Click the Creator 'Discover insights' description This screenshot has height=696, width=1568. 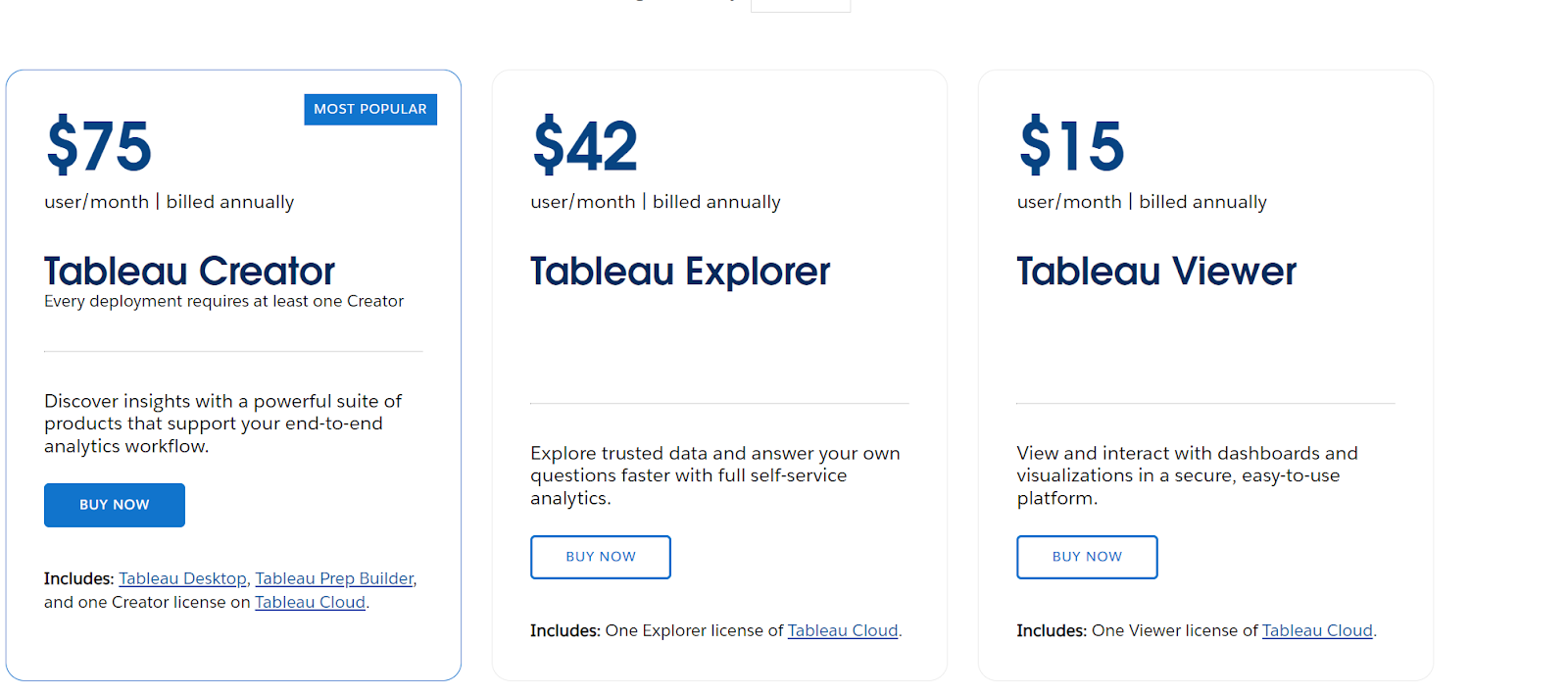coord(223,423)
